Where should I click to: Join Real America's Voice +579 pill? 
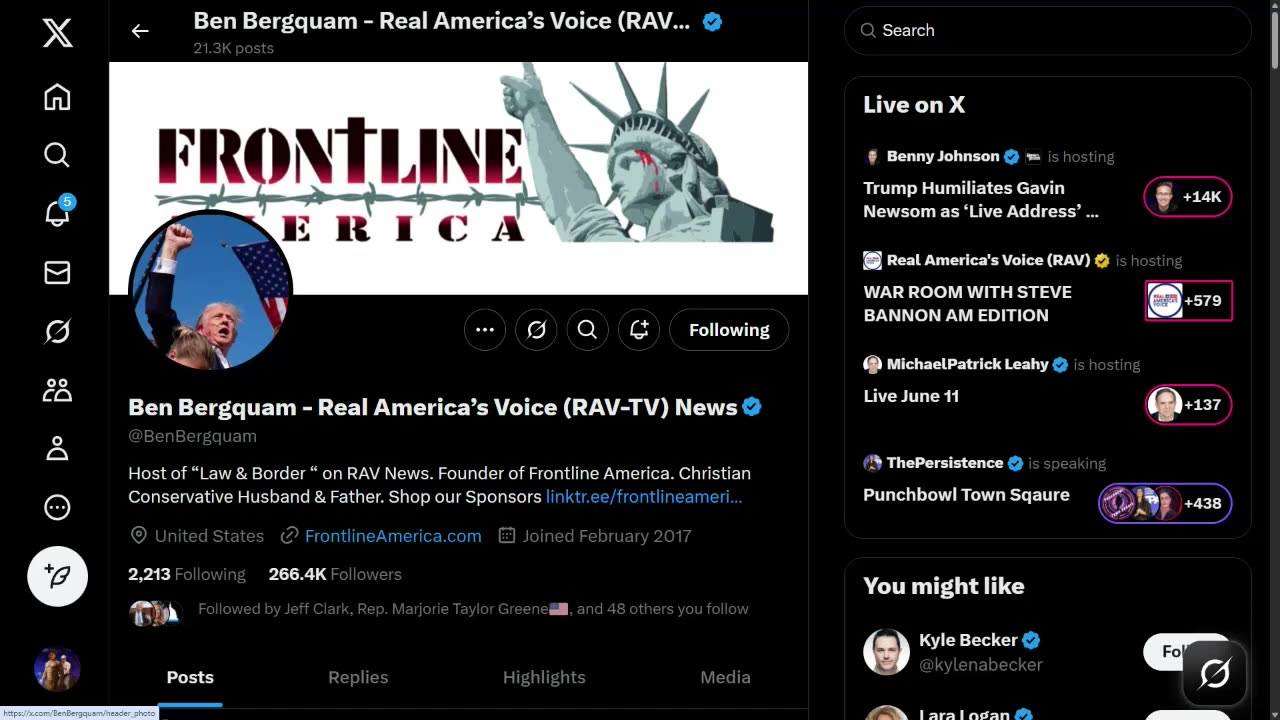[1188, 301]
